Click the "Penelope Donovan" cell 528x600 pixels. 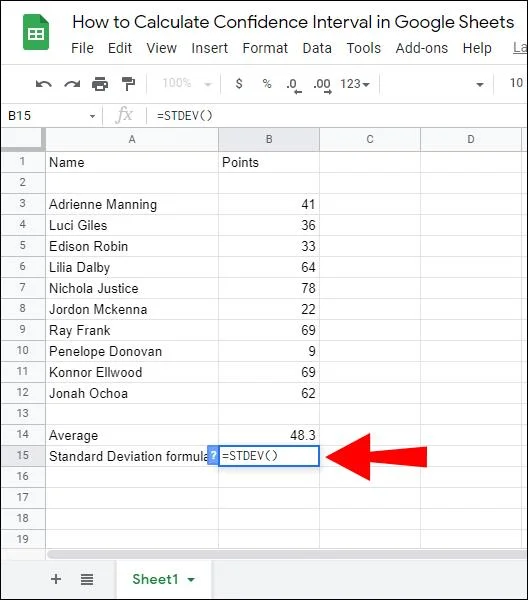(x=132, y=351)
